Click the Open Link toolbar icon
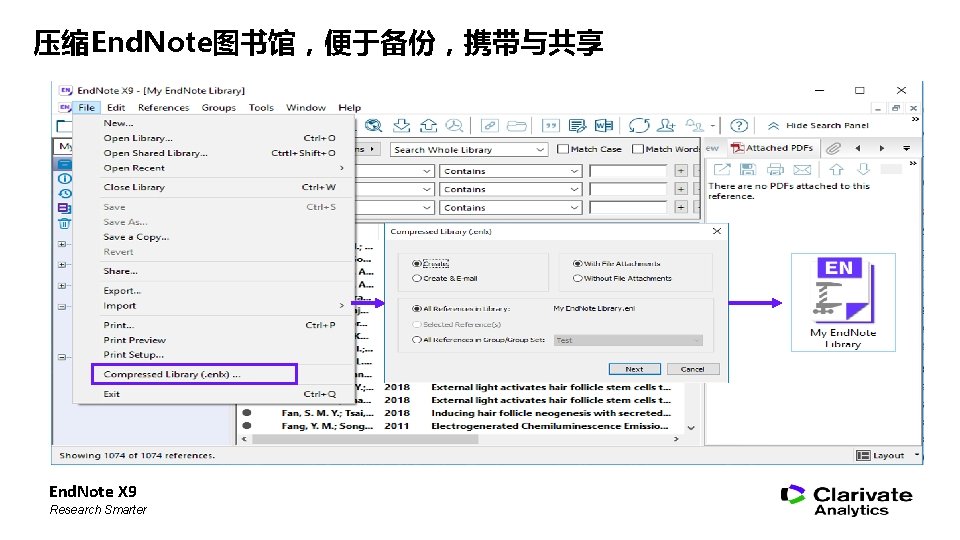Screen dimensions: 960x540 pyautogui.click(x=490, y=126)
